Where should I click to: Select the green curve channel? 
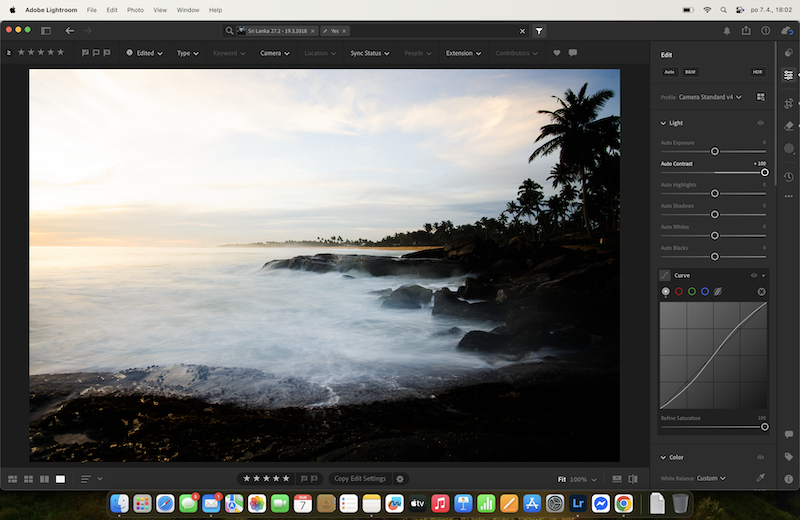coord(692,291)
